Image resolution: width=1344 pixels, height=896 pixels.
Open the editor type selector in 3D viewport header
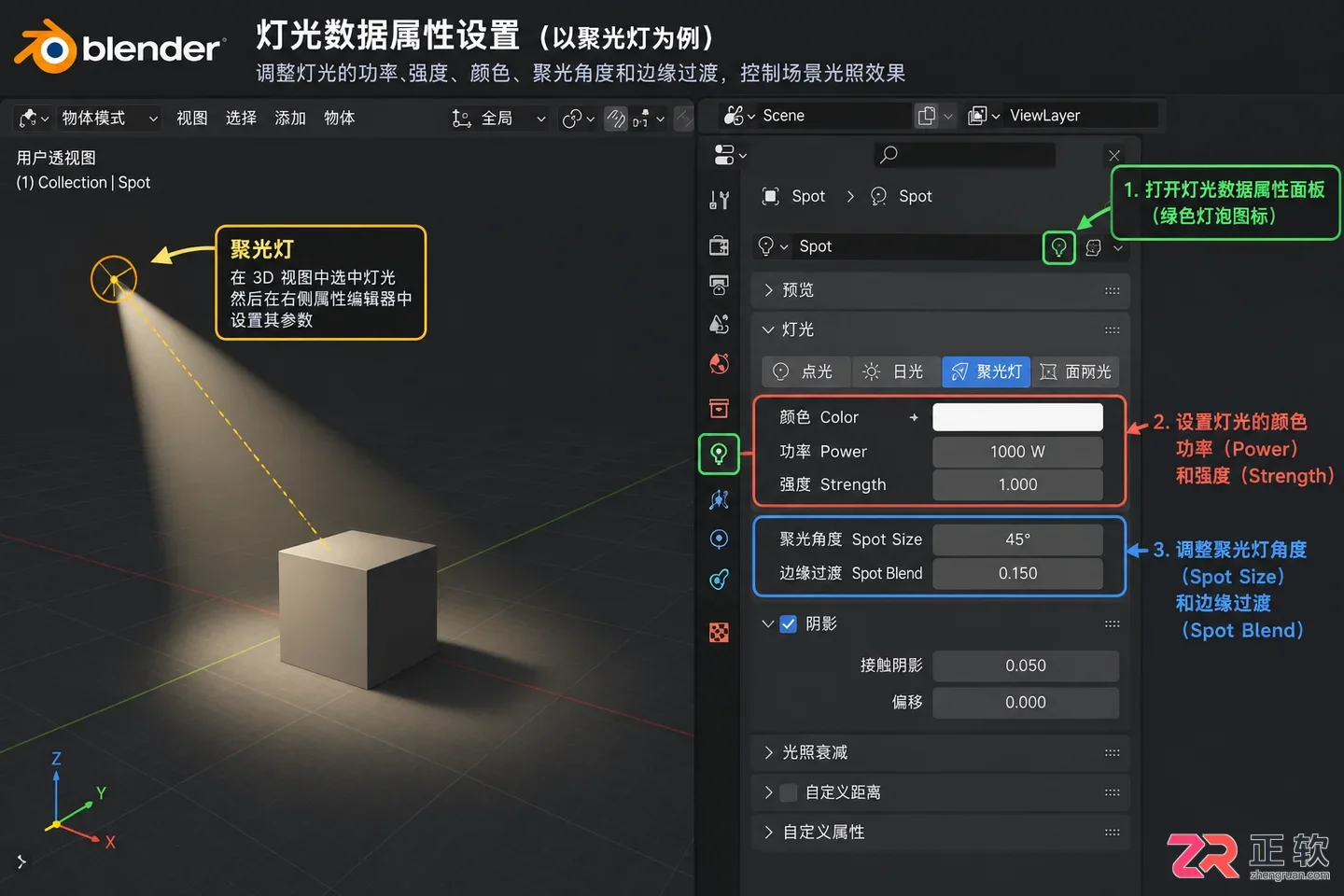point(34,119)
